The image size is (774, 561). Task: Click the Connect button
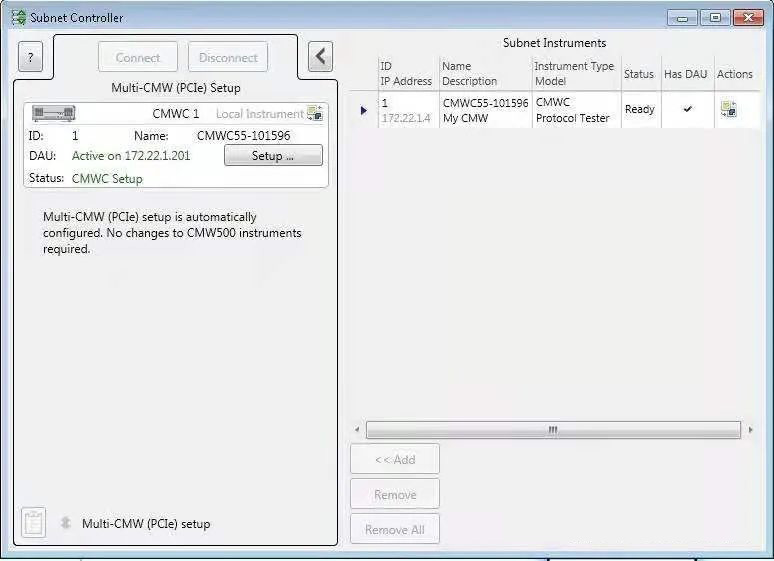(138, 57)
